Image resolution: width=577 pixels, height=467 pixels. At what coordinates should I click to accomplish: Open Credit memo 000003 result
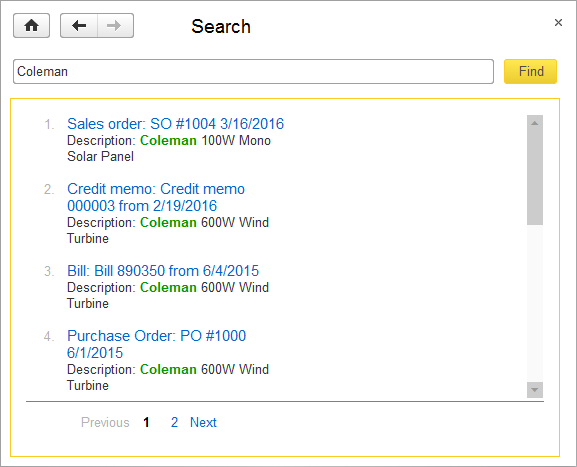(x=156, y=197)
